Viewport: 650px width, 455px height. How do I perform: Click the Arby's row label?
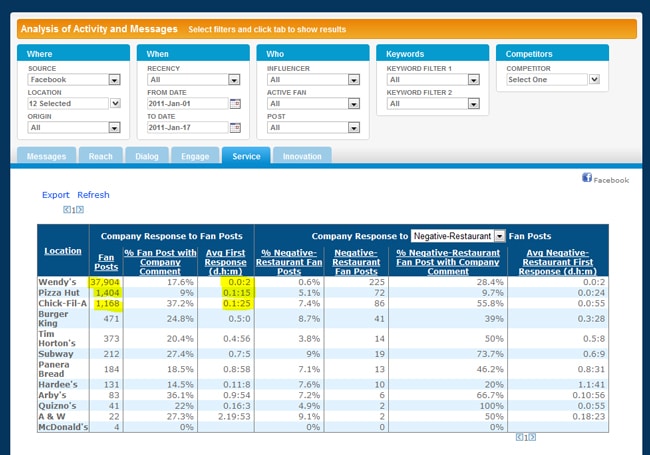52,395
